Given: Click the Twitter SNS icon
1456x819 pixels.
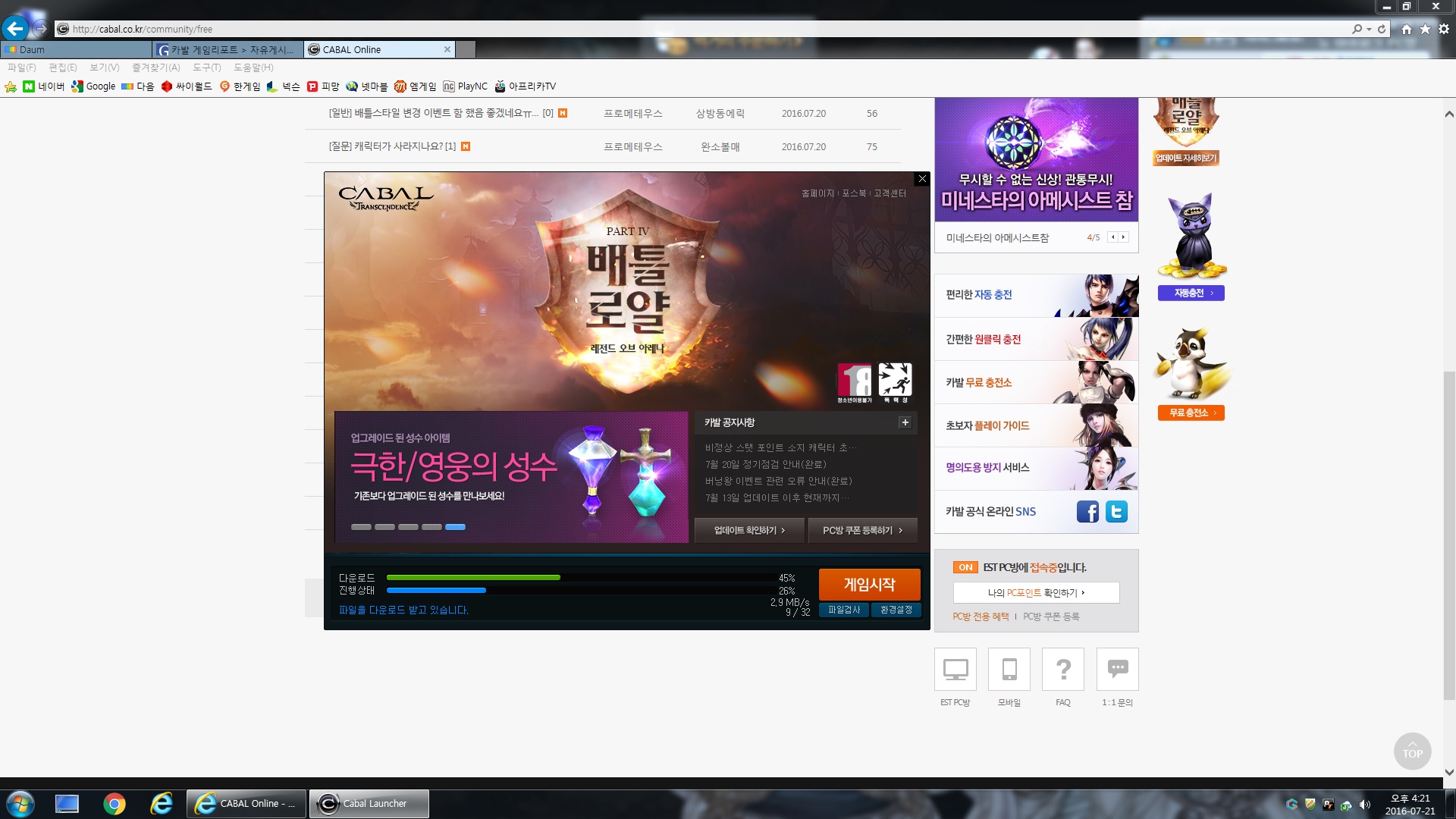Looking at the screenshot, I should pos(1116,512).
